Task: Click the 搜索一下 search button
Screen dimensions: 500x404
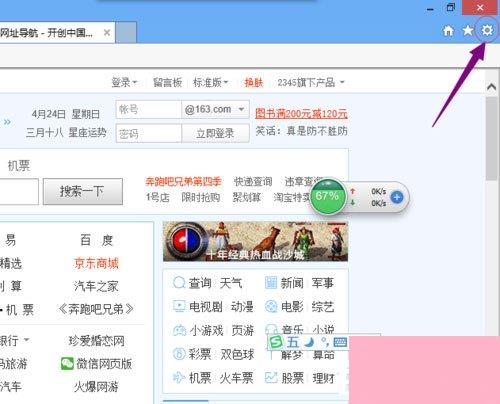Action: [83, 191]
